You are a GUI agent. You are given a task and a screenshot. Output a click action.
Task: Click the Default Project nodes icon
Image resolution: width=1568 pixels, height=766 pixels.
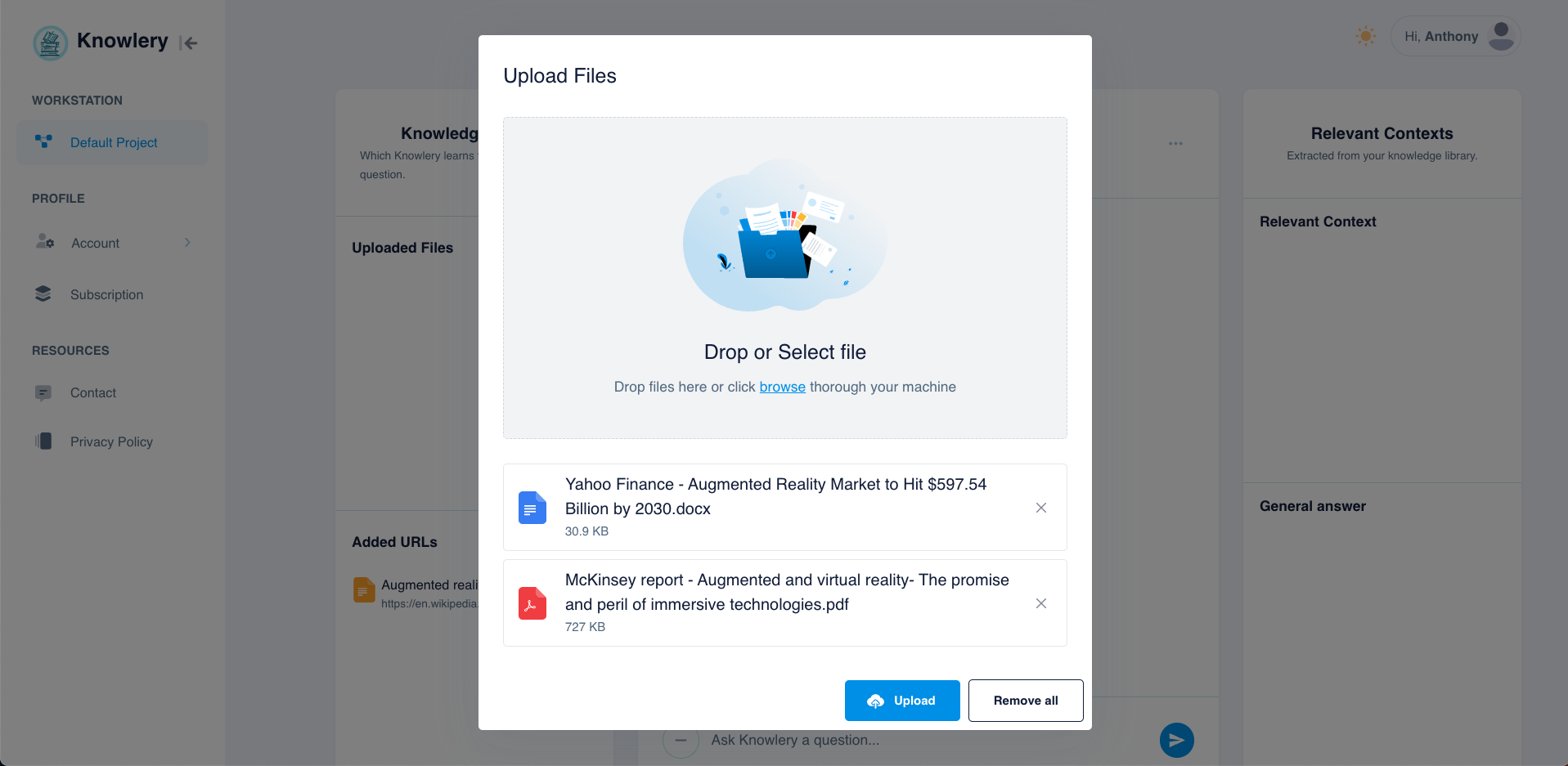click(43, 141)
